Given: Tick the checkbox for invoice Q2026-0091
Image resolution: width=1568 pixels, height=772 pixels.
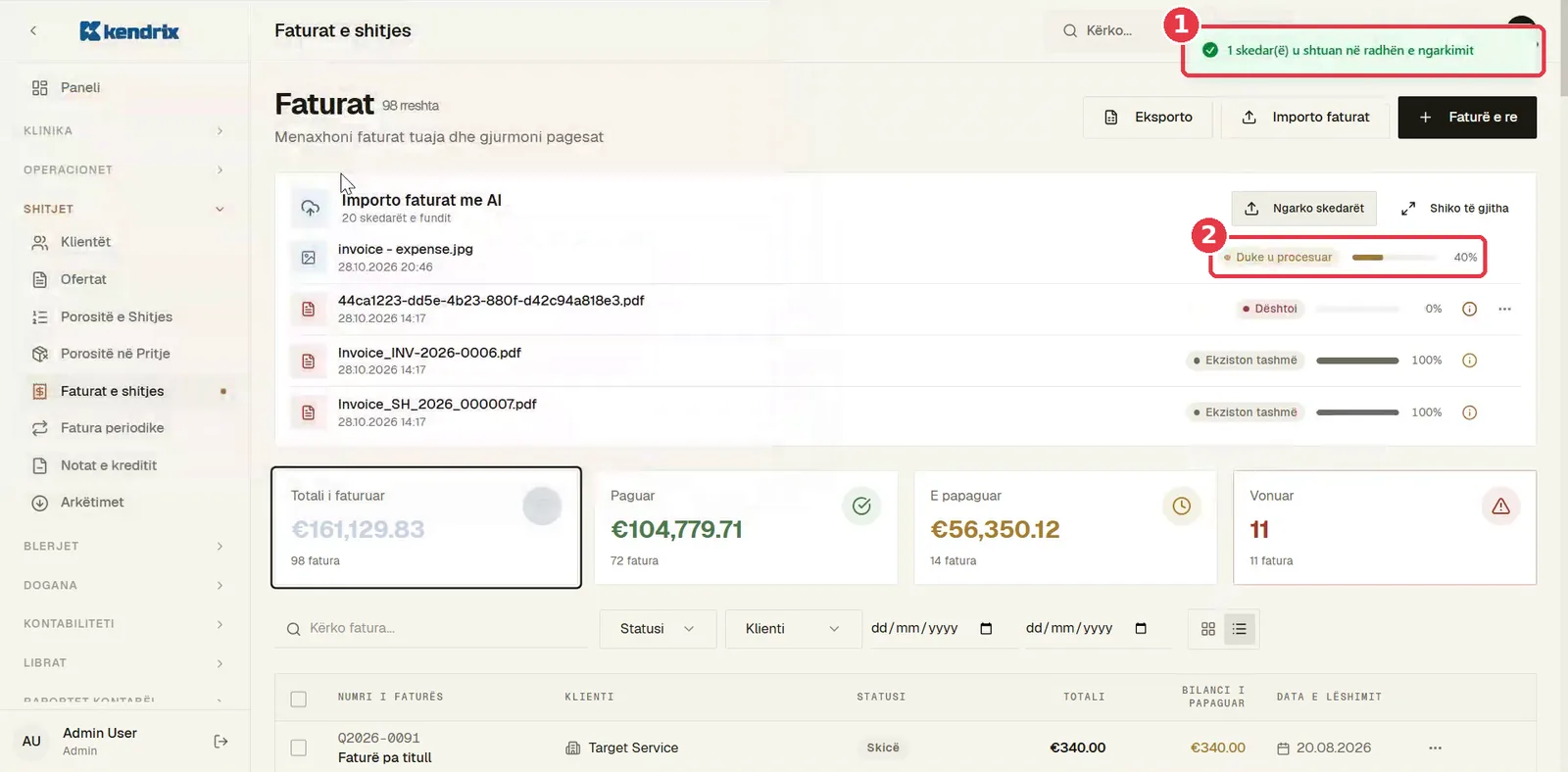Looking at the screenshot, I should click(x=299, y=748).
